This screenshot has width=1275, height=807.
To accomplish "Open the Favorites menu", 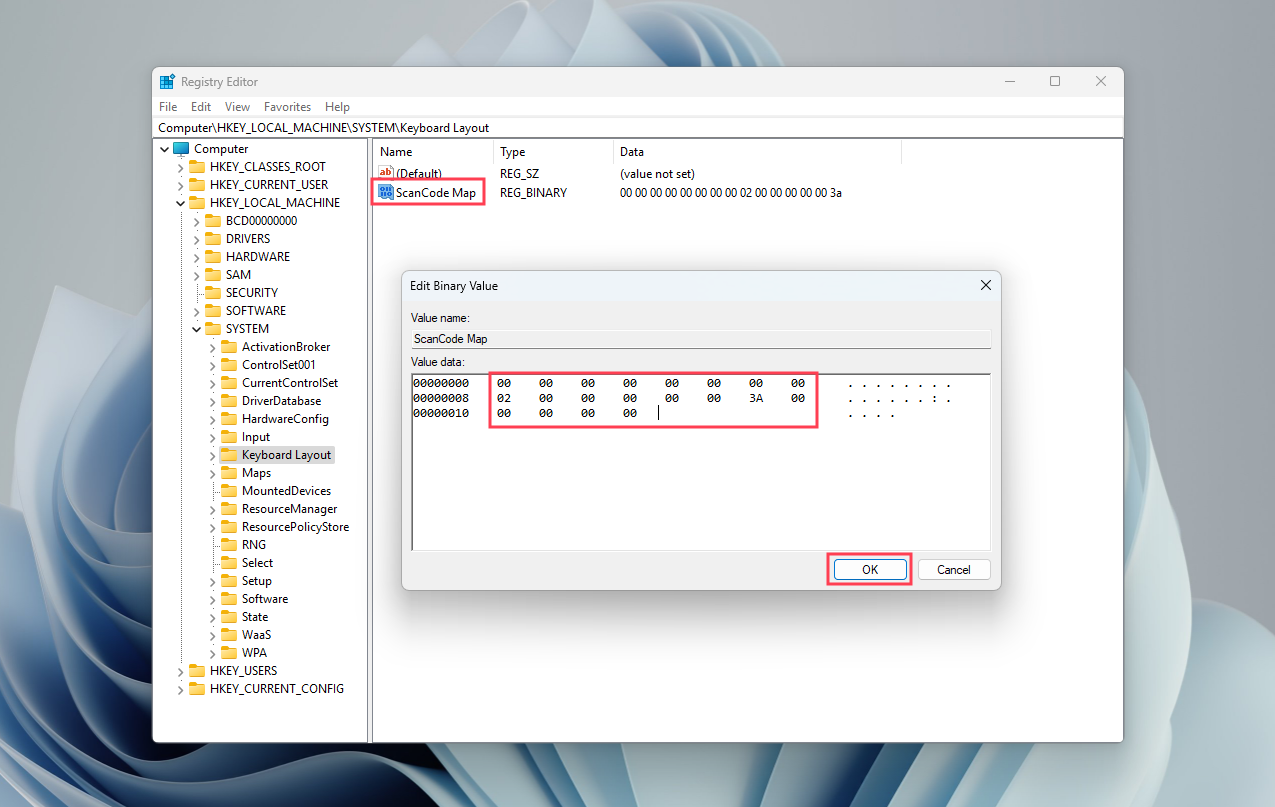I will [287, 107].
